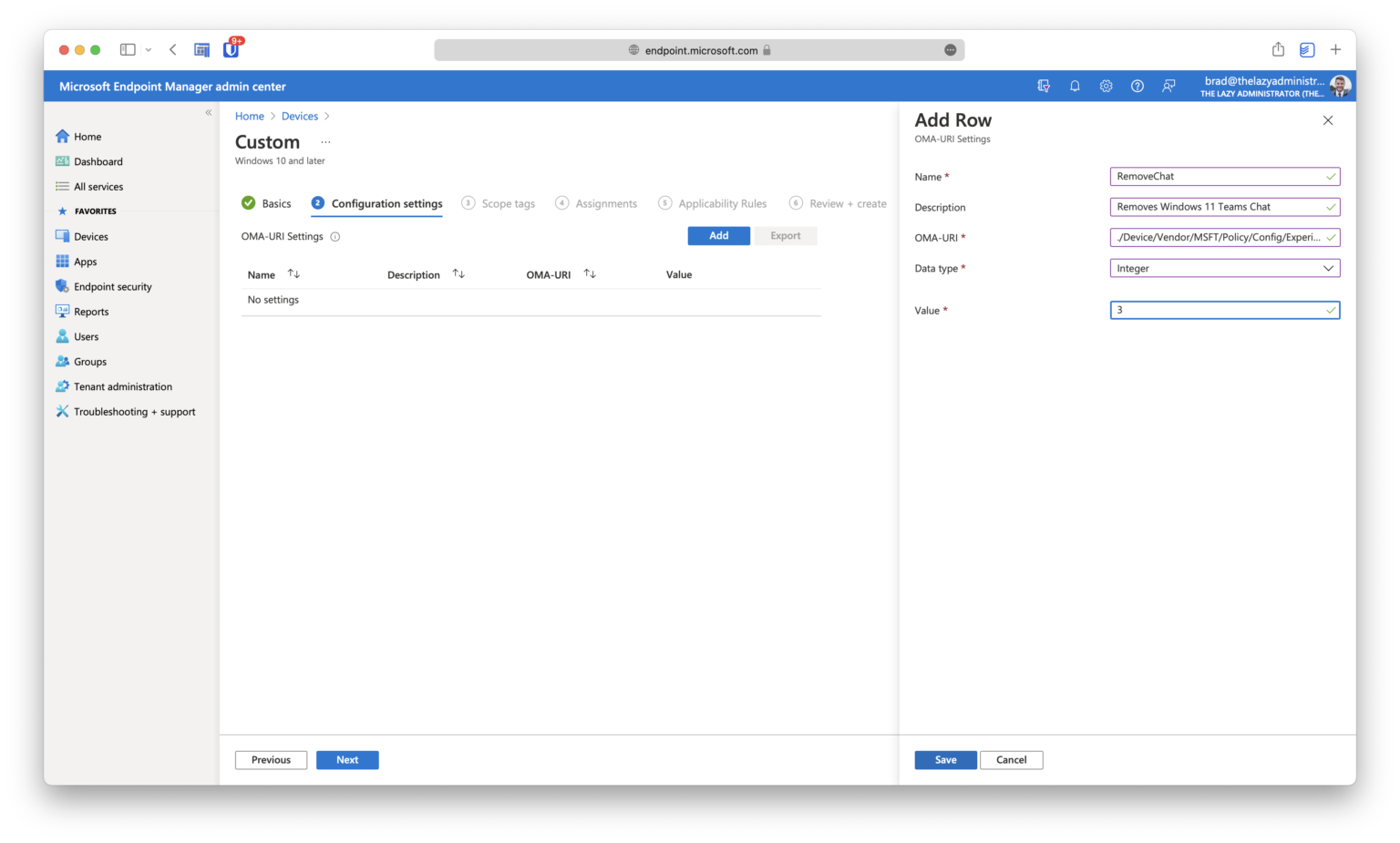Click the Microsoft Endpoint Manager admin center title
The height and width of the screenshot is (843, 1400).
click(x=172, y=87)
